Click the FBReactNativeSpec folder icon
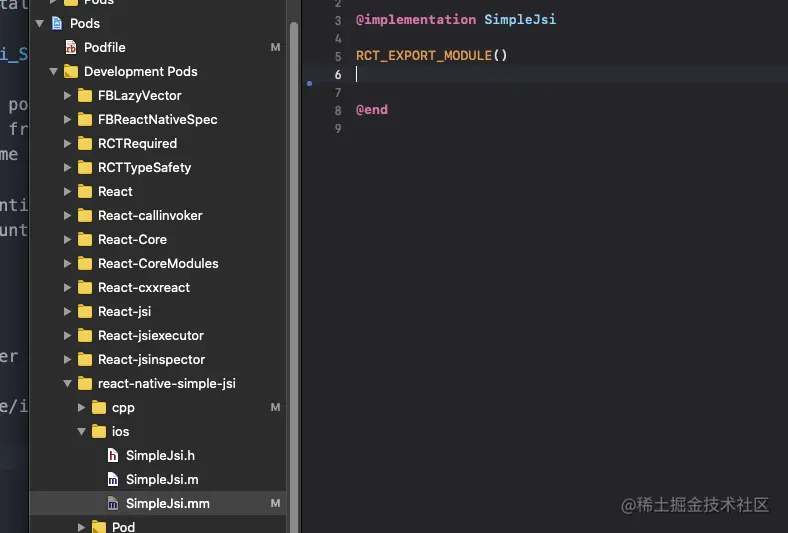This screenshot has width=788, height=533. 85,120
